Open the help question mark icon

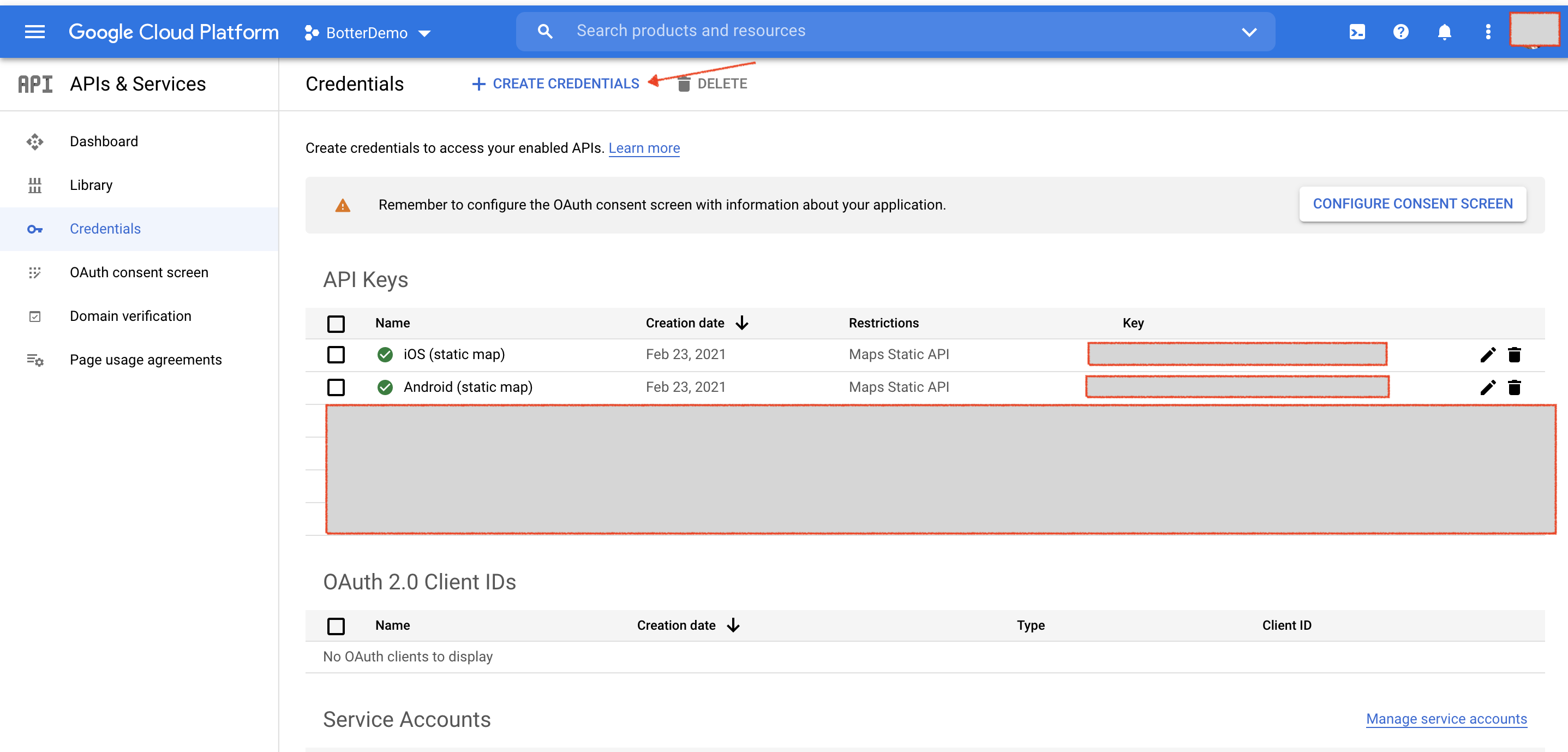[x=1401, y=32]
